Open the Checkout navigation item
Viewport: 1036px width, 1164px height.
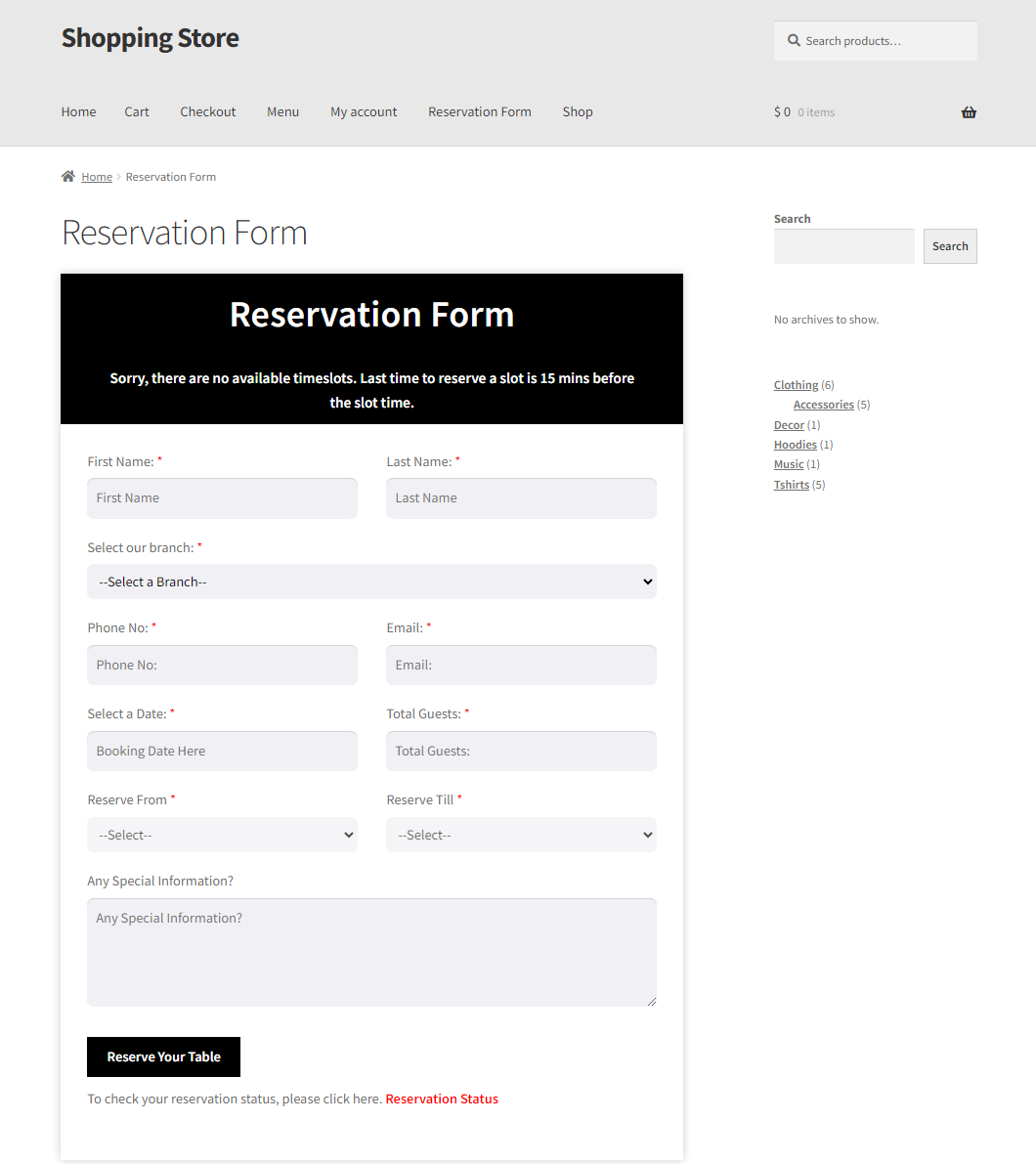click(208, 112)
